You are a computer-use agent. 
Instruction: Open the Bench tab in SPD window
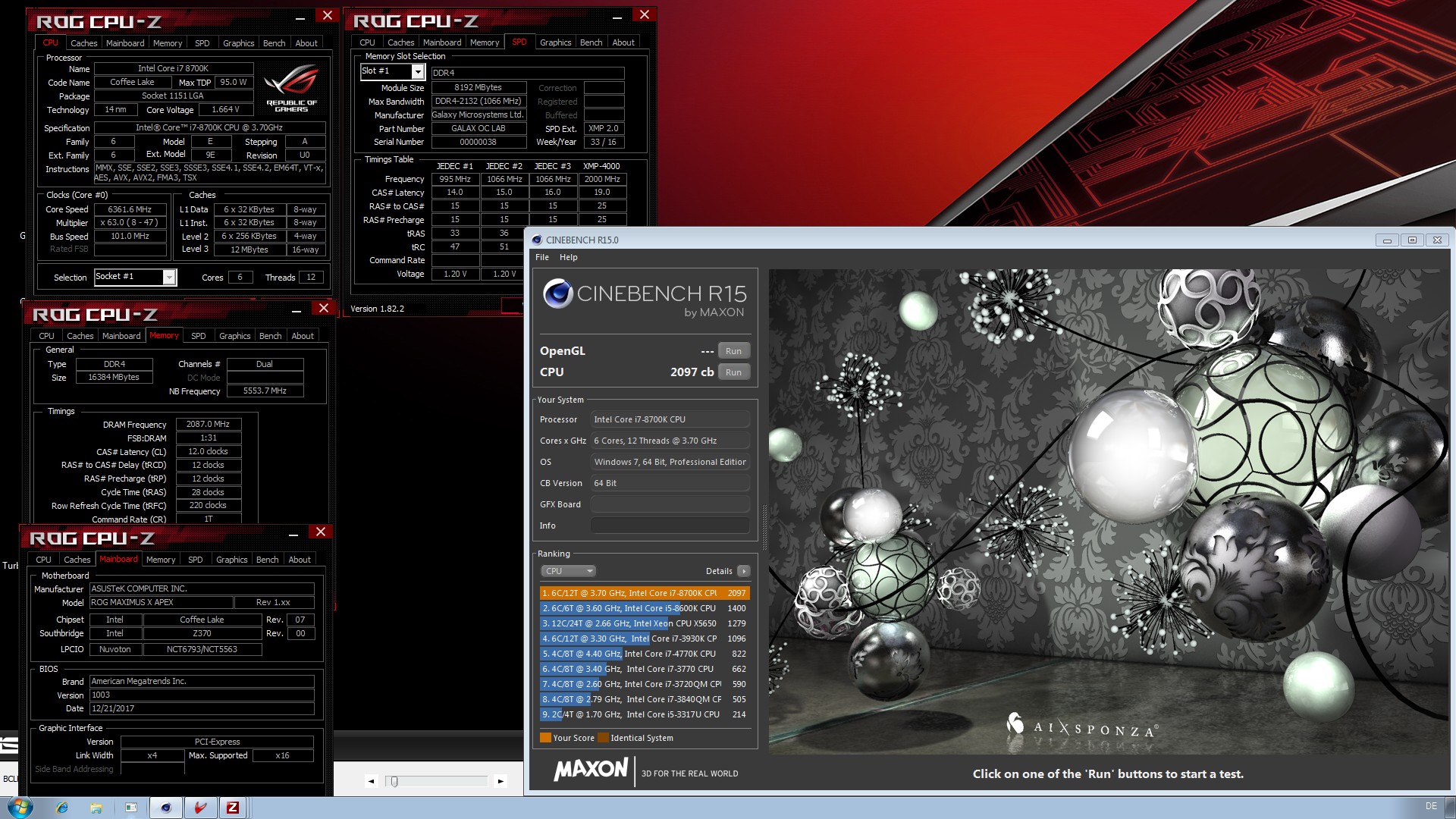click(x=591, y=42)
